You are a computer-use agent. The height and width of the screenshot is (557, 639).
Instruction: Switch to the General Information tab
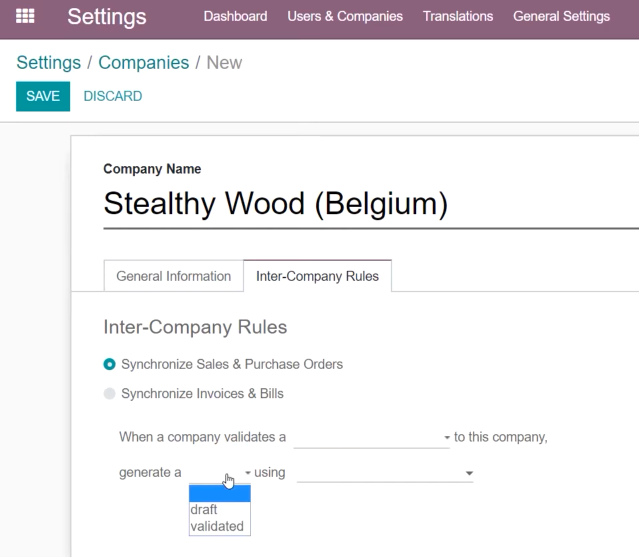174,276
